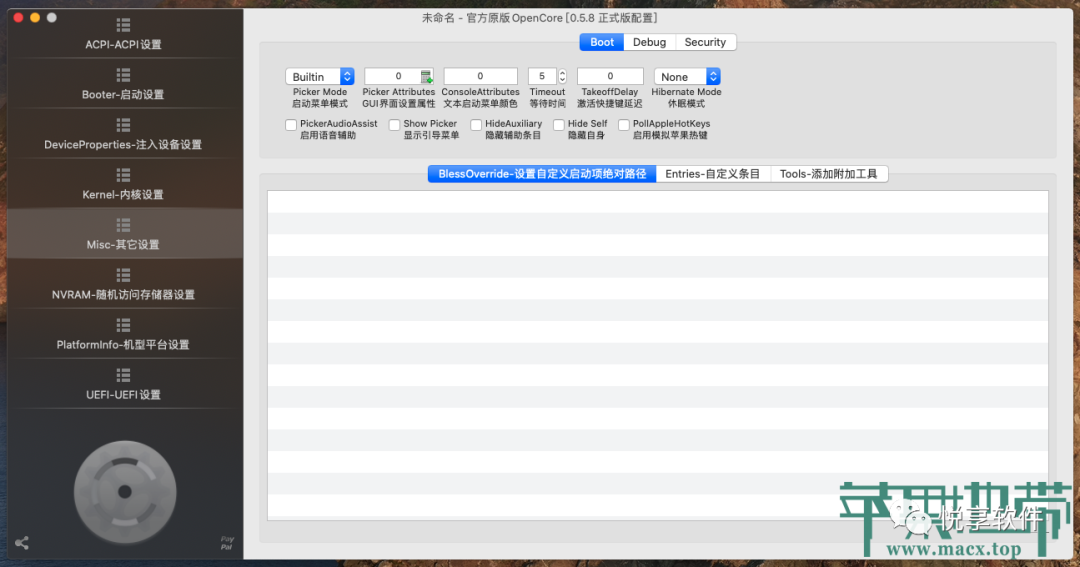This screenshot has height=567, width=1080.
Task: Click the Kernel-内核设置 label
Action: [123, 195]
